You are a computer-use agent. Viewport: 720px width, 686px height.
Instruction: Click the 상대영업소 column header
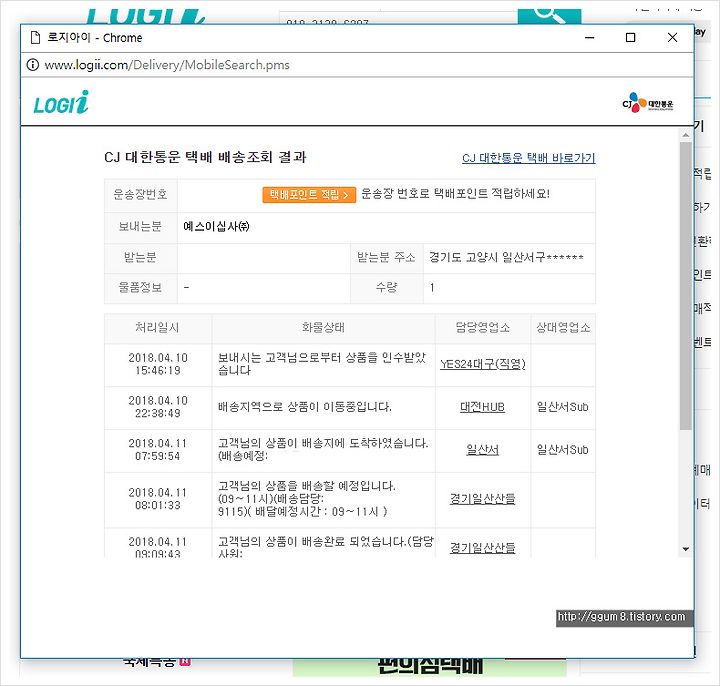tap(563, 327)
